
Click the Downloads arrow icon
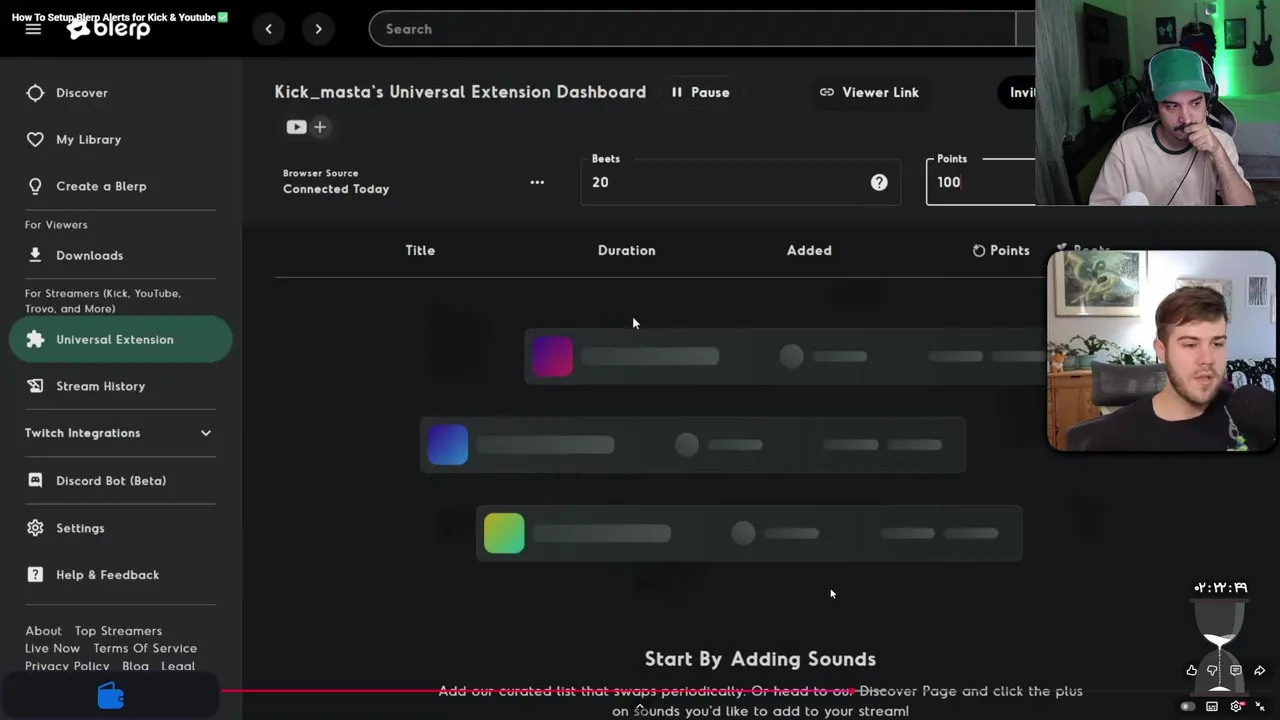35,255
